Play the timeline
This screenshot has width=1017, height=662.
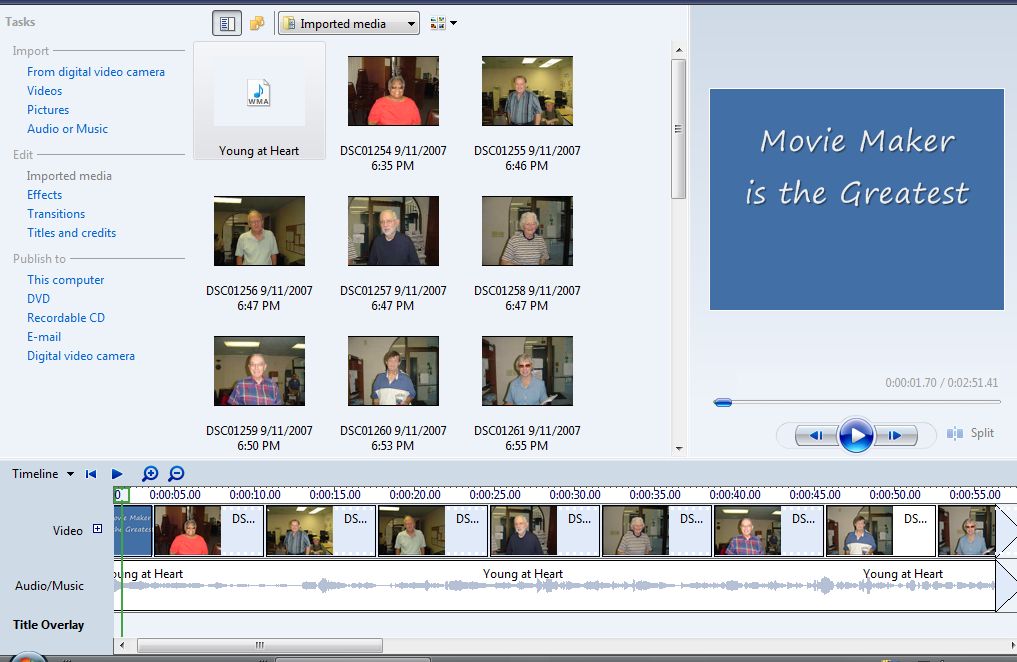pyautogui.click(x=117, y=474)
